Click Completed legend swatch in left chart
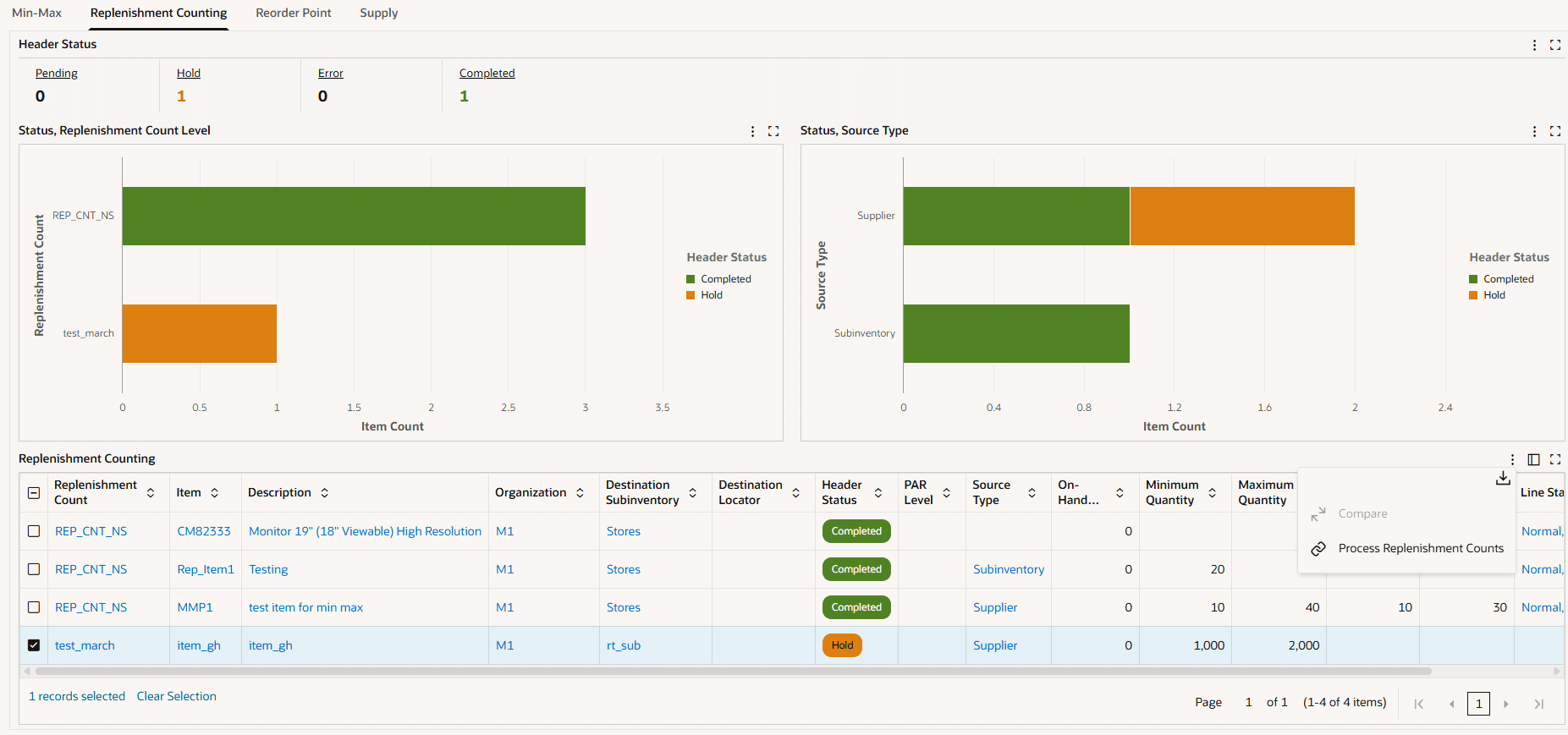Viewport: 1568px width, 735px height. click(690, 279)
